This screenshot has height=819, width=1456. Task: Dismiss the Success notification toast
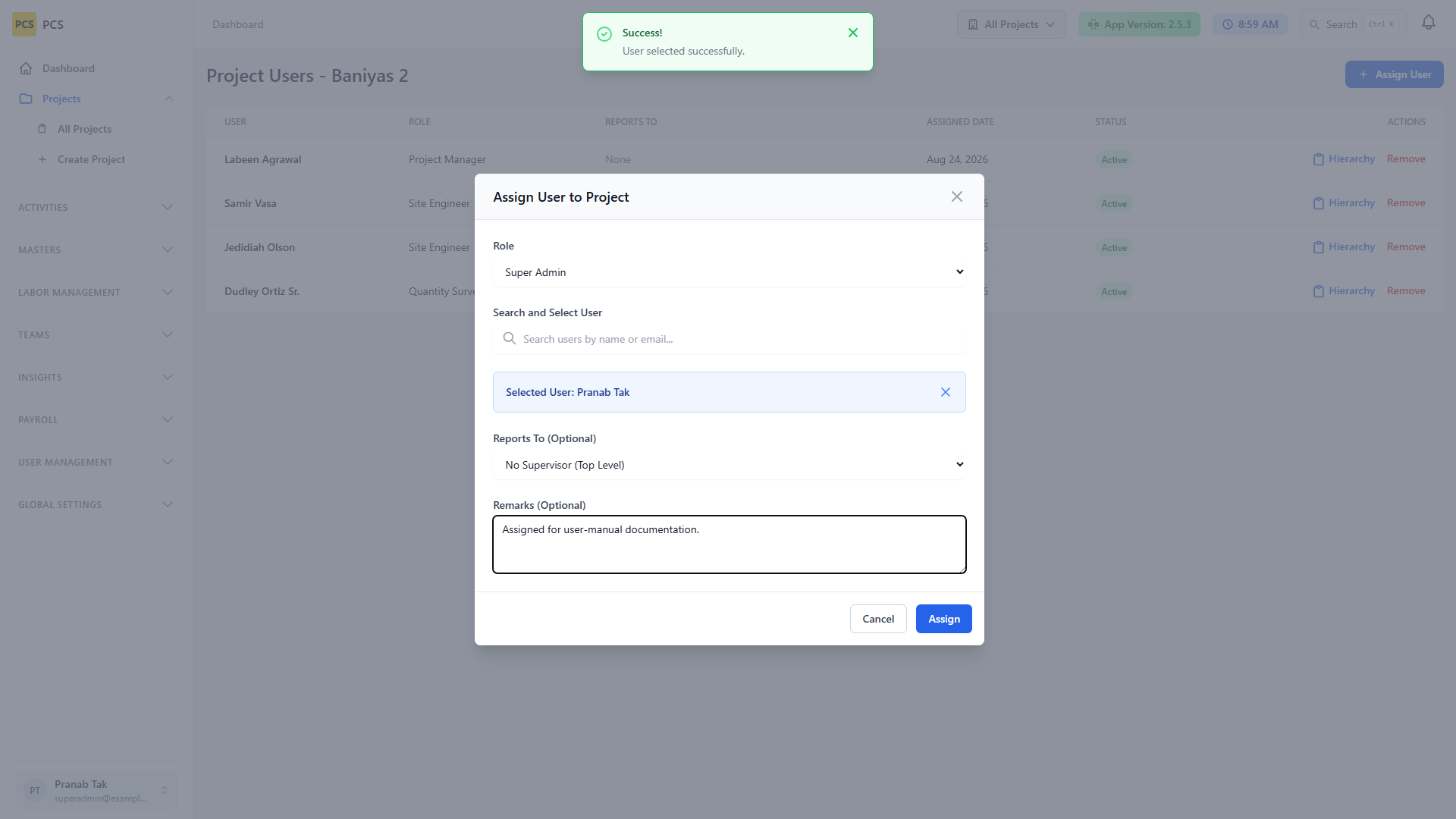click(x=853, y=33)
